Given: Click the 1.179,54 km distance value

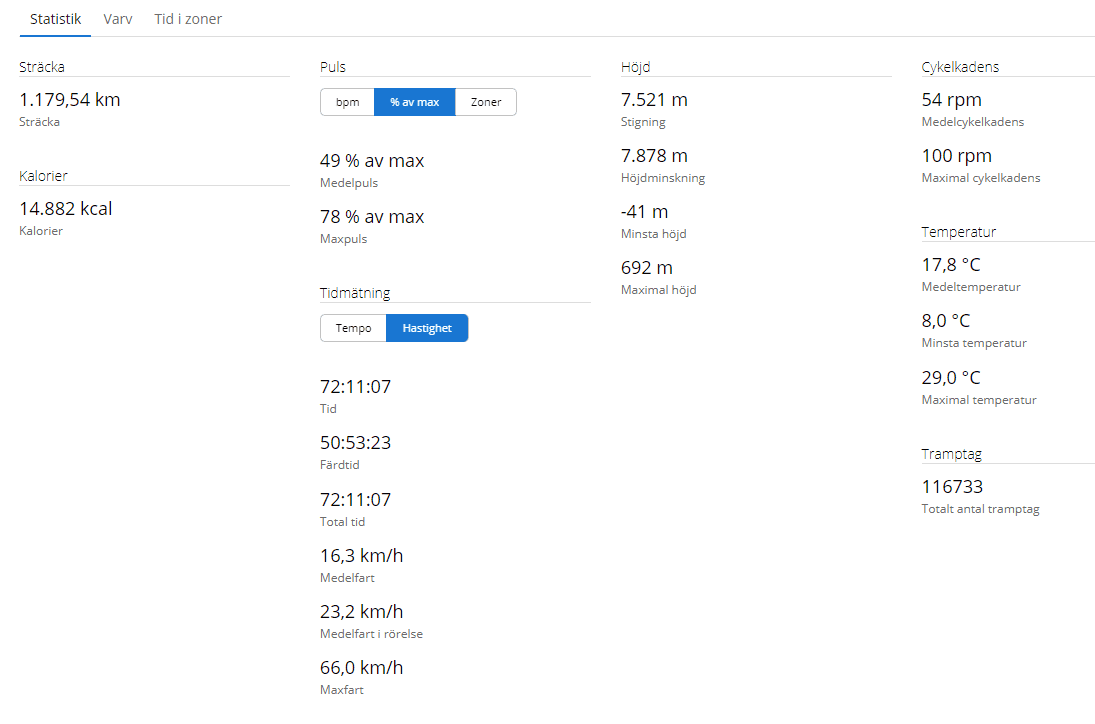Looking at the screenshot, I should 70,100.
